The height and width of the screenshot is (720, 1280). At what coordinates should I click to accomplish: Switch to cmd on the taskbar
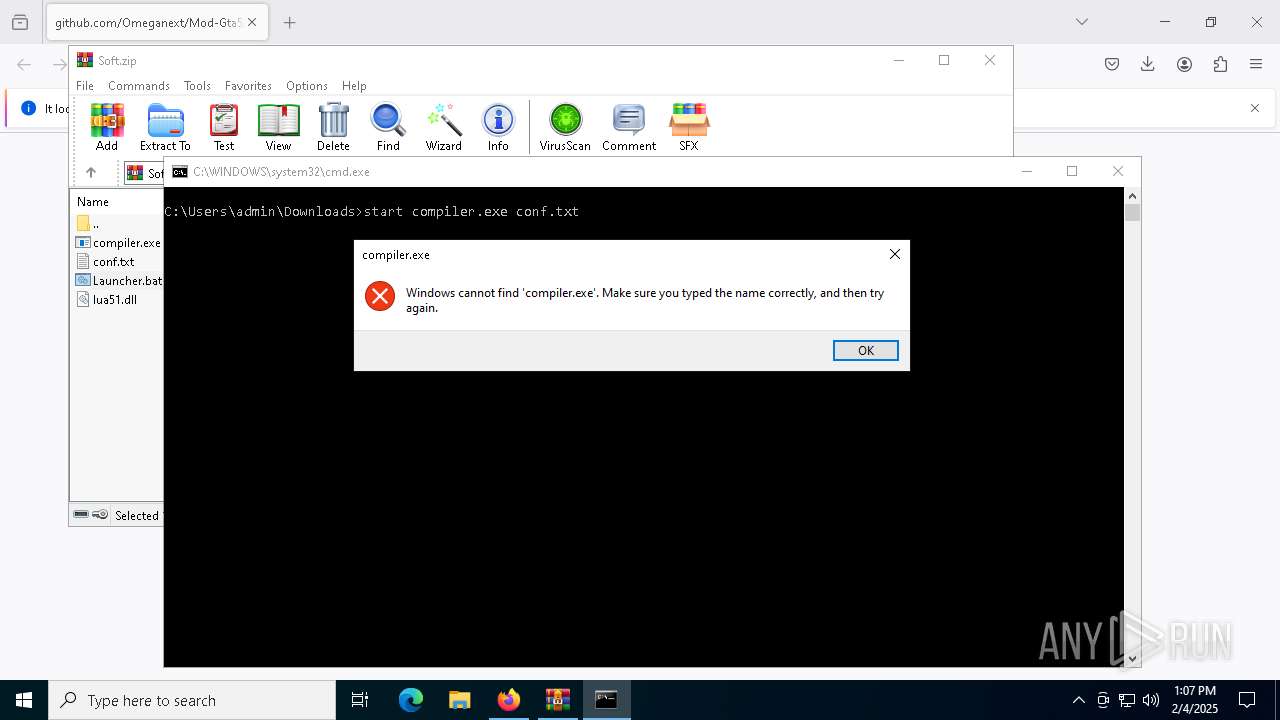pos(607,700)
